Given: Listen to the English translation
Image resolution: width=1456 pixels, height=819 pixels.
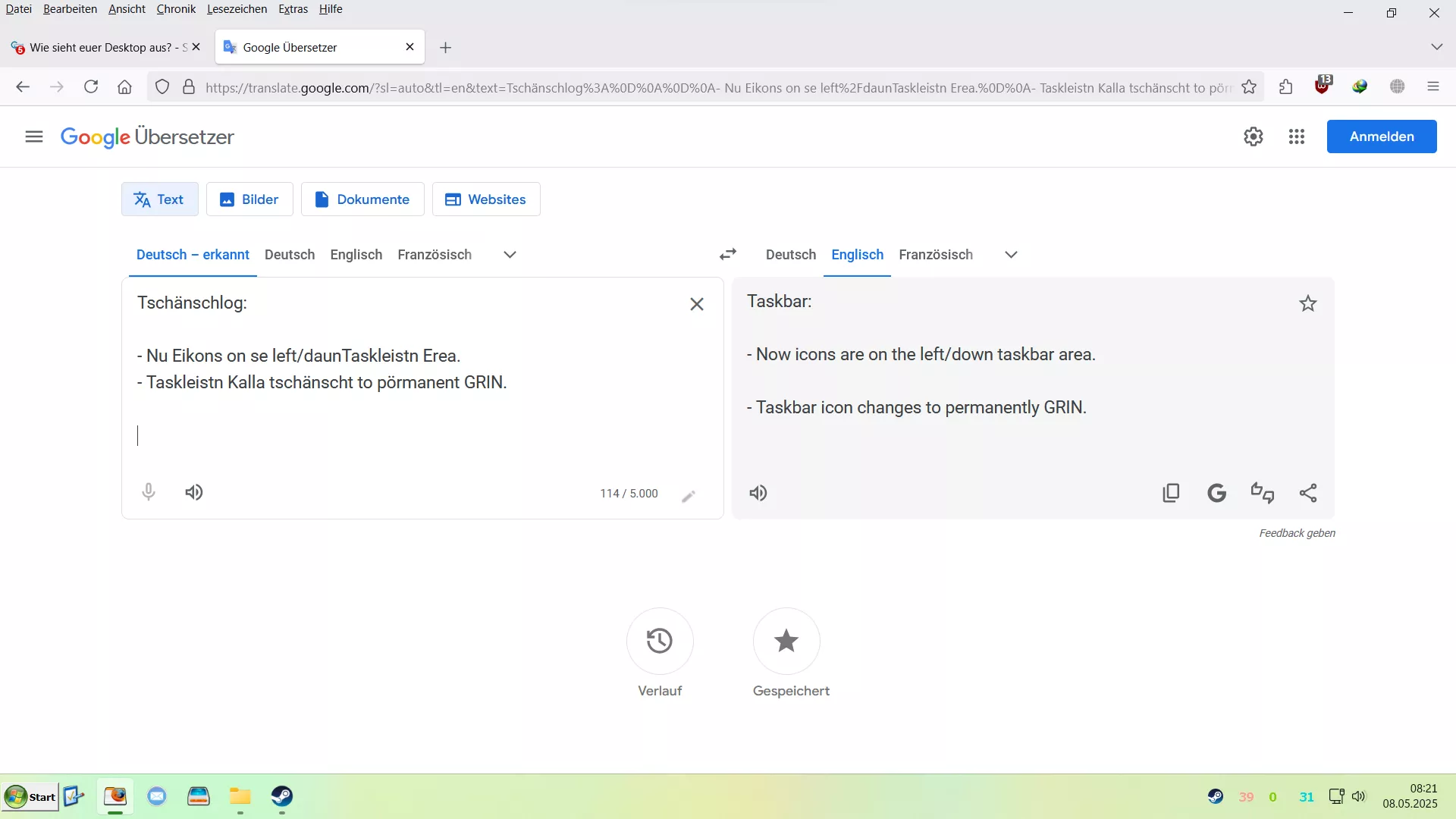Looking at the screenshot, I should [758, 493].
